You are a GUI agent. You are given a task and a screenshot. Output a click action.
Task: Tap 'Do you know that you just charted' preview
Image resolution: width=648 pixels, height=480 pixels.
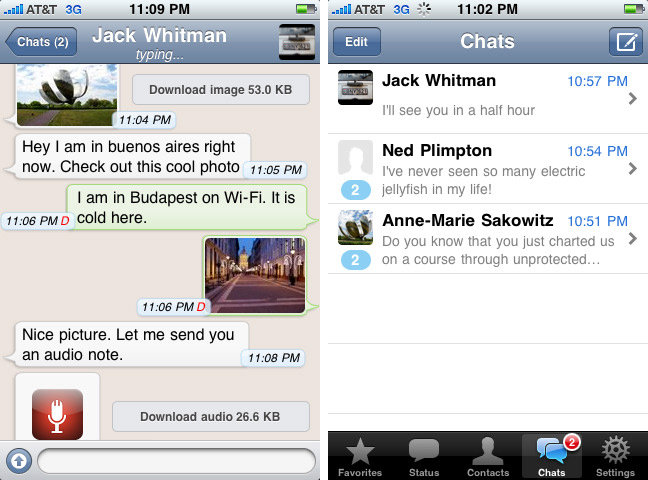click(x=498, y=250)
